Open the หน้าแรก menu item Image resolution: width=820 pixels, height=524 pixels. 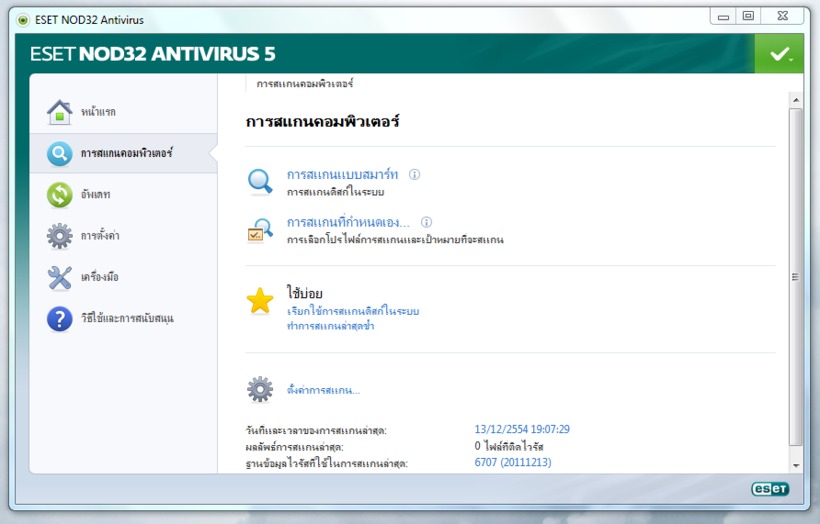[98, 112]
